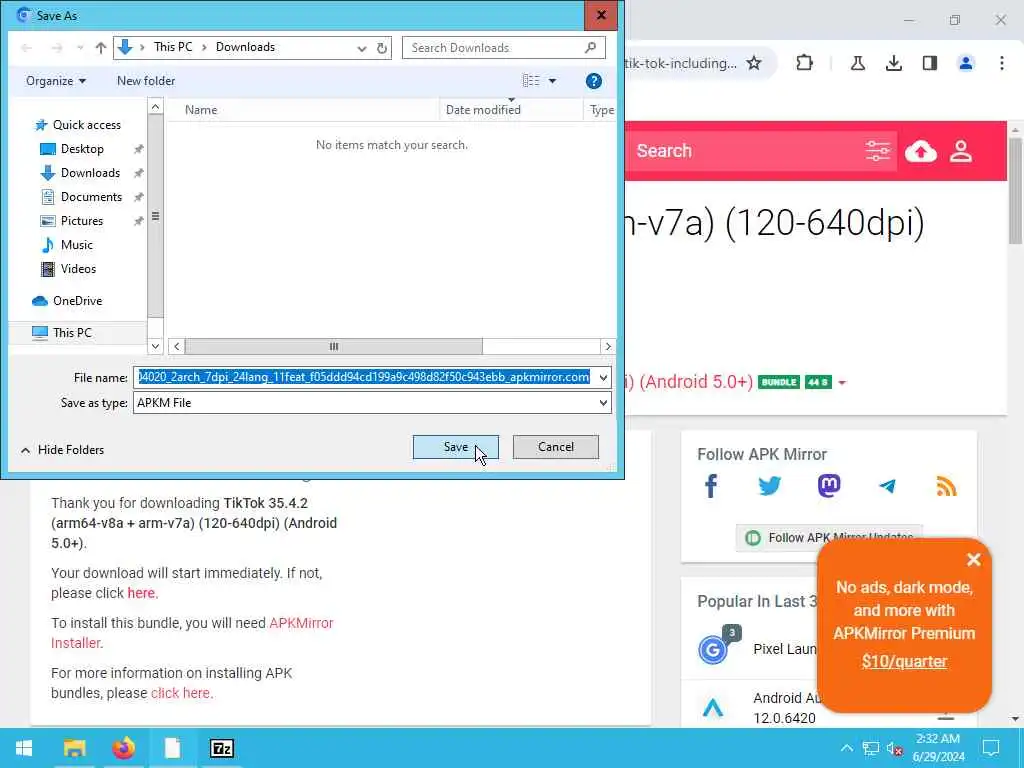Image resolution: width=1024 pixels, height=768 pixels.
Task: Open Windows notification center icon
Action: [x=991, y=748]
